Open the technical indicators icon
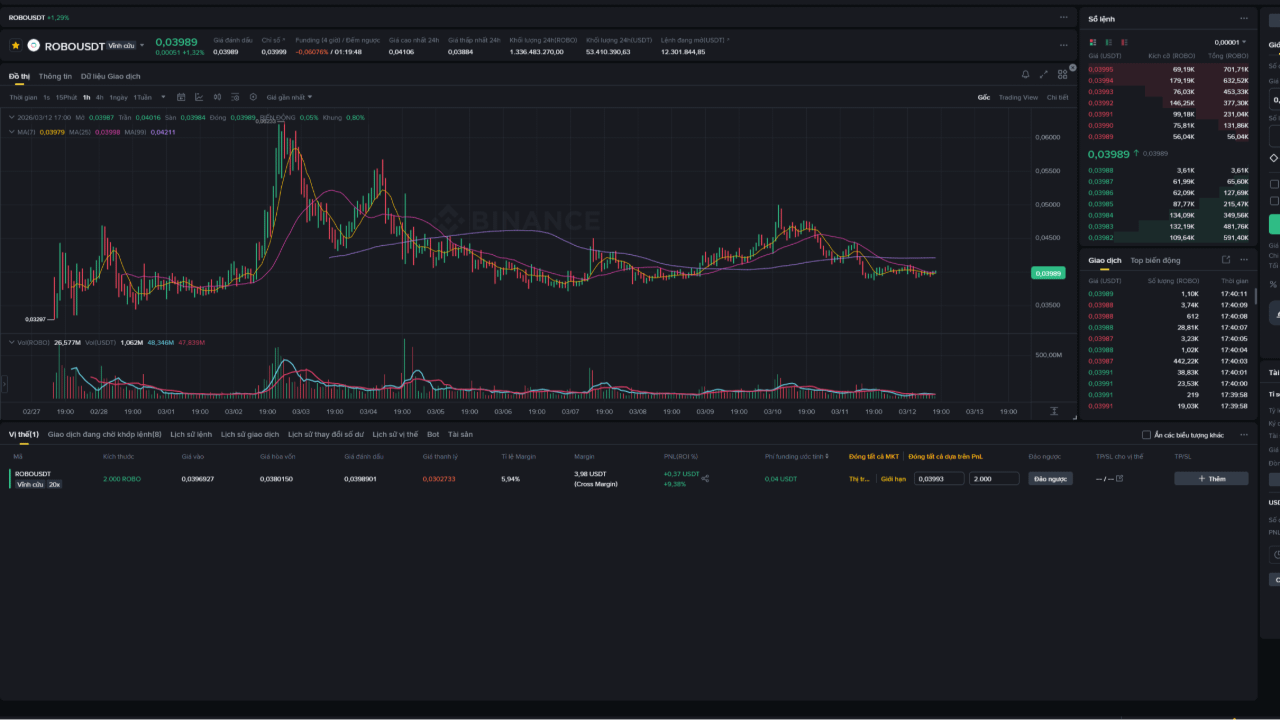Screen dimensions: 1280x720 pyautogui.click(x=235, y=97)
